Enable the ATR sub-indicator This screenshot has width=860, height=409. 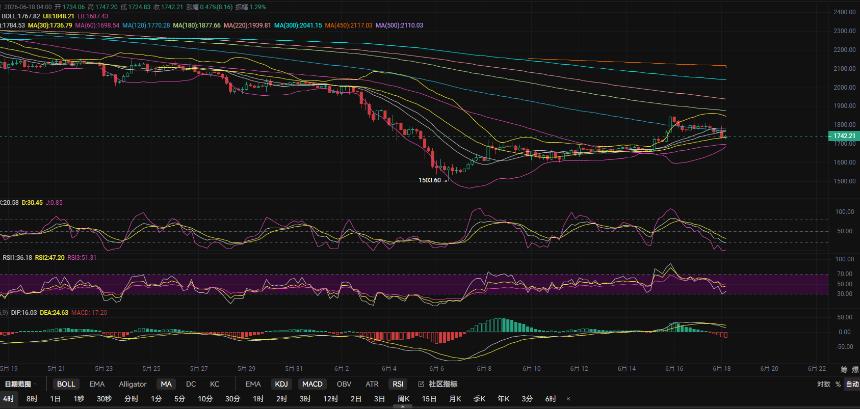372,384
